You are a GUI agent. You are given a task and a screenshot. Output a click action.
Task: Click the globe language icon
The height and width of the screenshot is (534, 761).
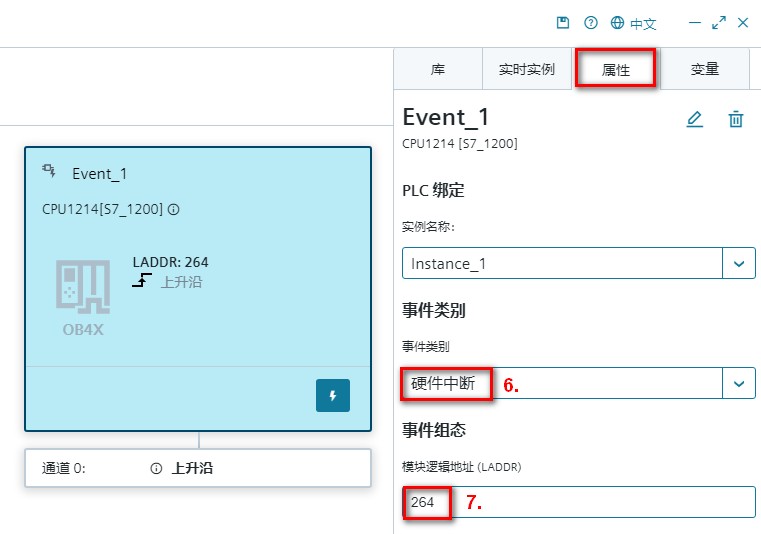[618, 23]
